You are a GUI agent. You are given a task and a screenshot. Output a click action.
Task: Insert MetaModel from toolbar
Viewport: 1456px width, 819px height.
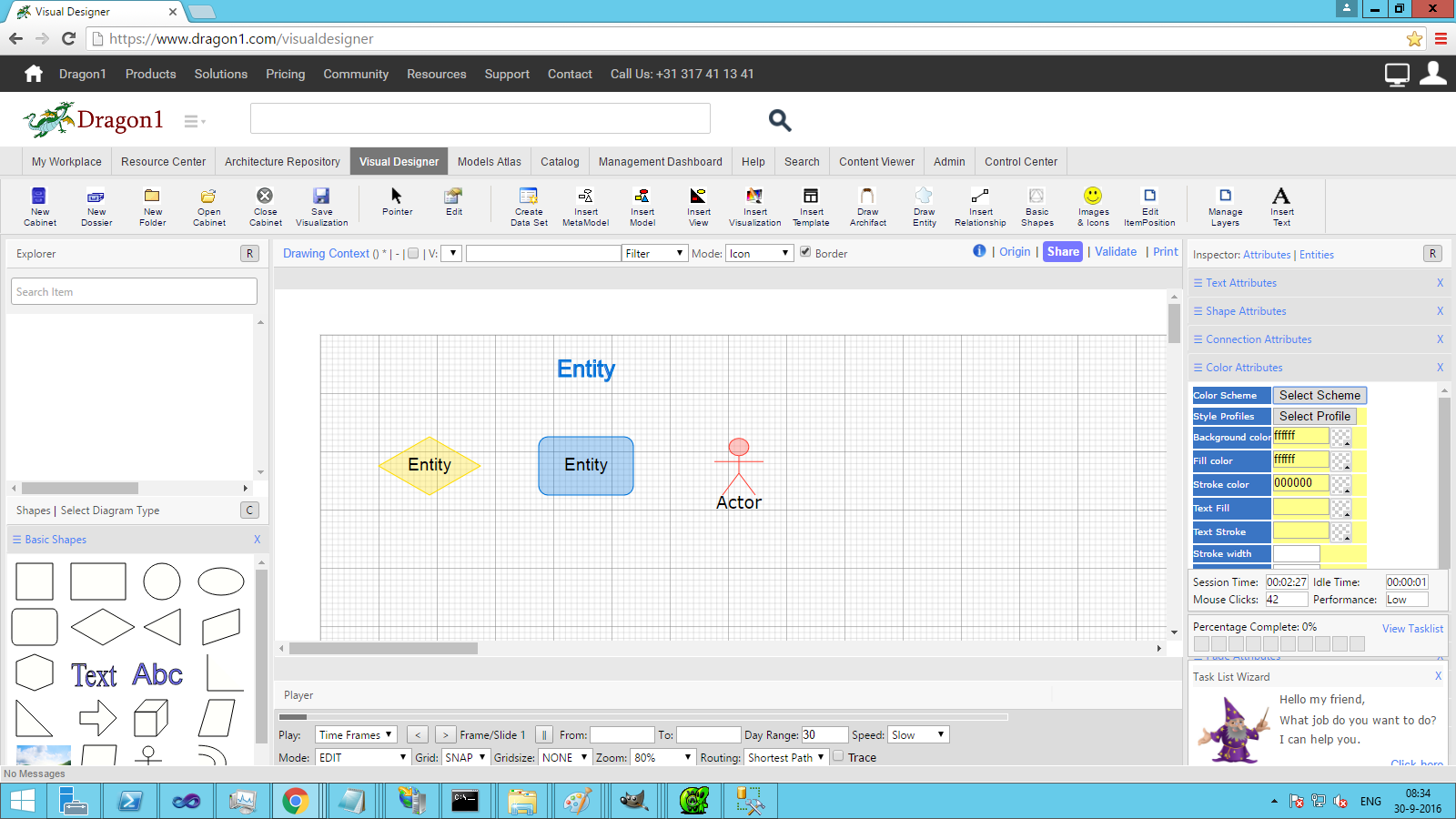pos(585,207)
